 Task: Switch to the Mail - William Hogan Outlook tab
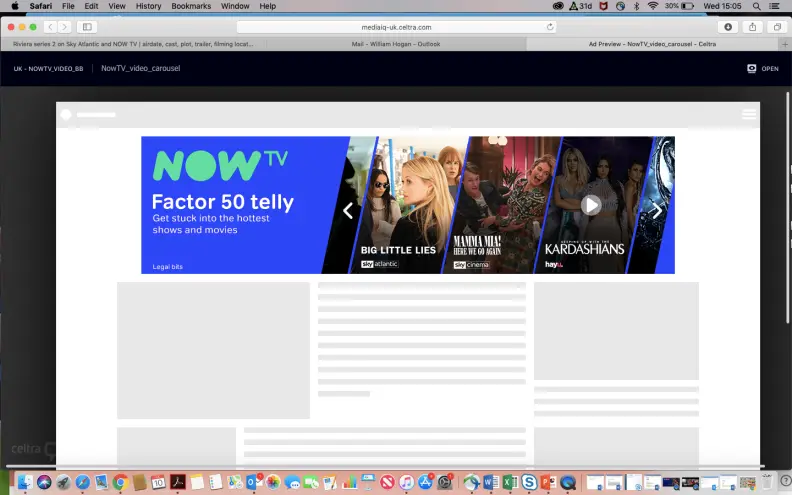(396, 44)
